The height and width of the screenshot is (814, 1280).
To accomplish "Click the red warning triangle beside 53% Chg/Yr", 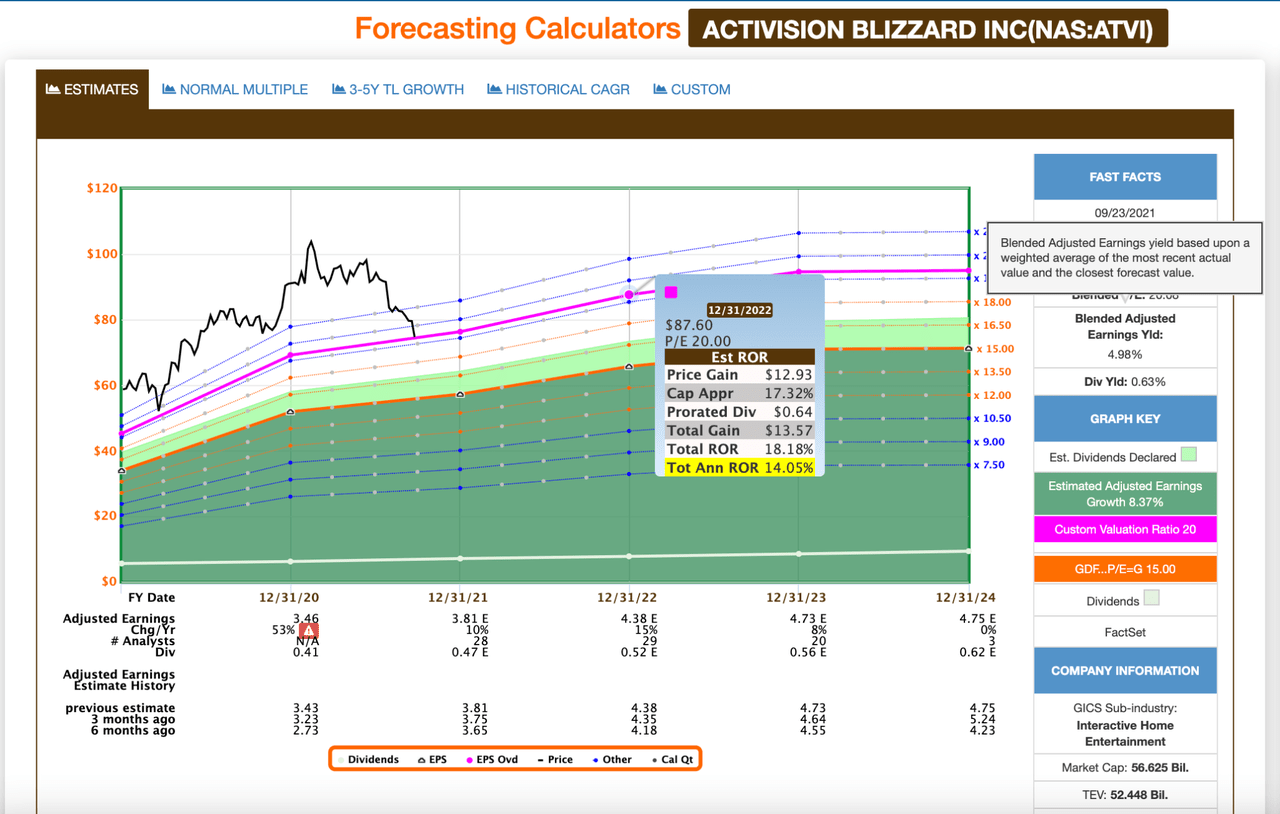I will [308, 629].
